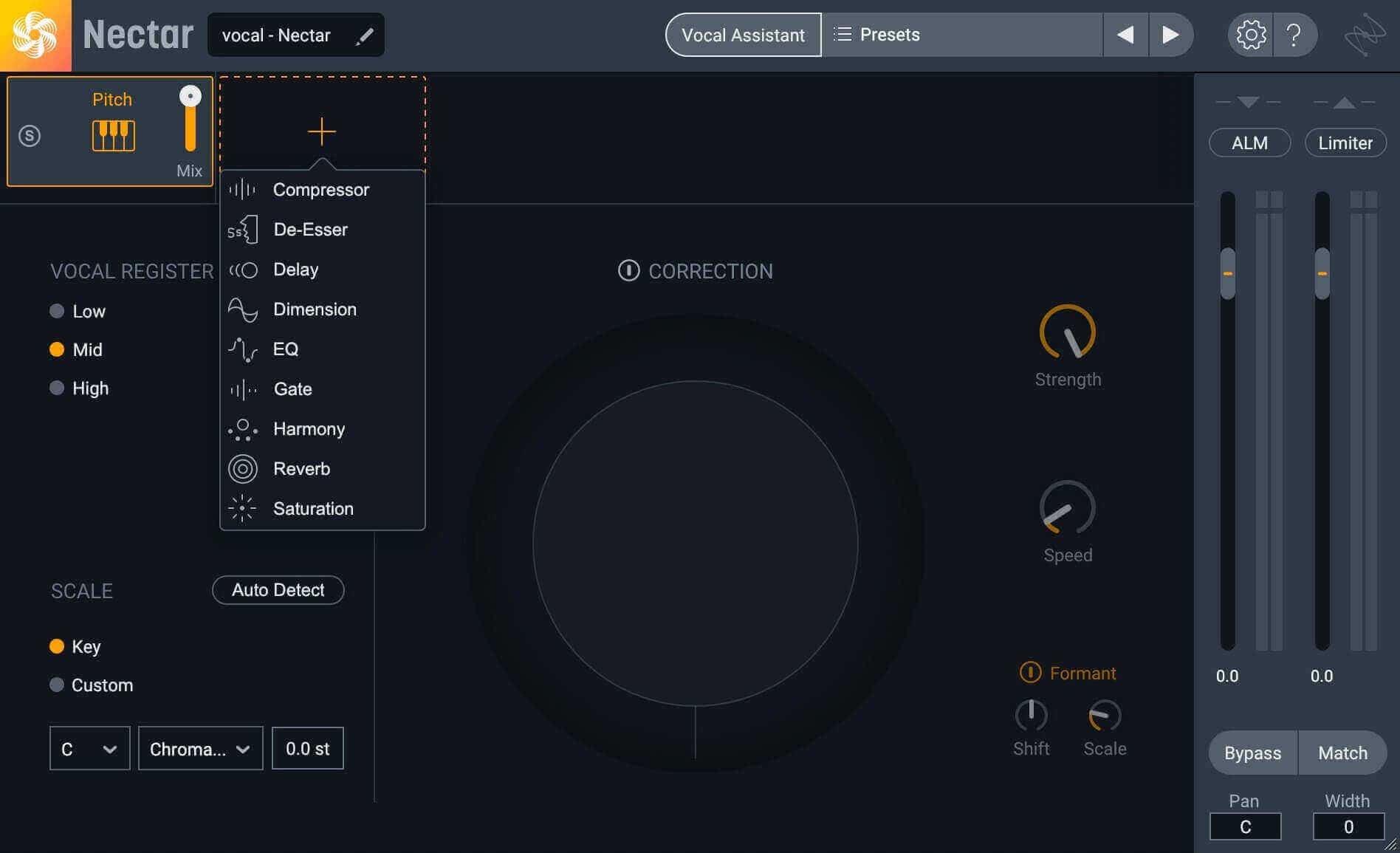The image size is (1400, 853).
Task: Click the Formant Scale knob
Action: [x=1105, y=715]
